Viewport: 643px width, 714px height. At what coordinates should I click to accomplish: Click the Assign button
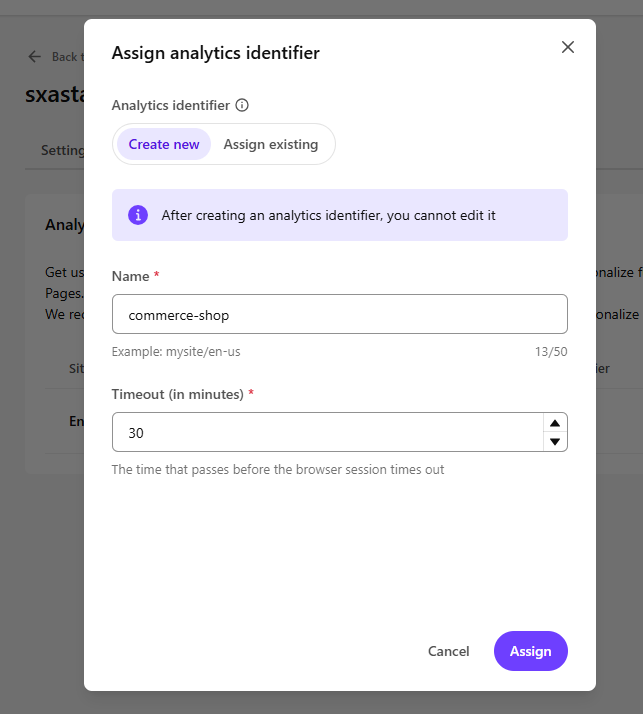coord(531,651)
